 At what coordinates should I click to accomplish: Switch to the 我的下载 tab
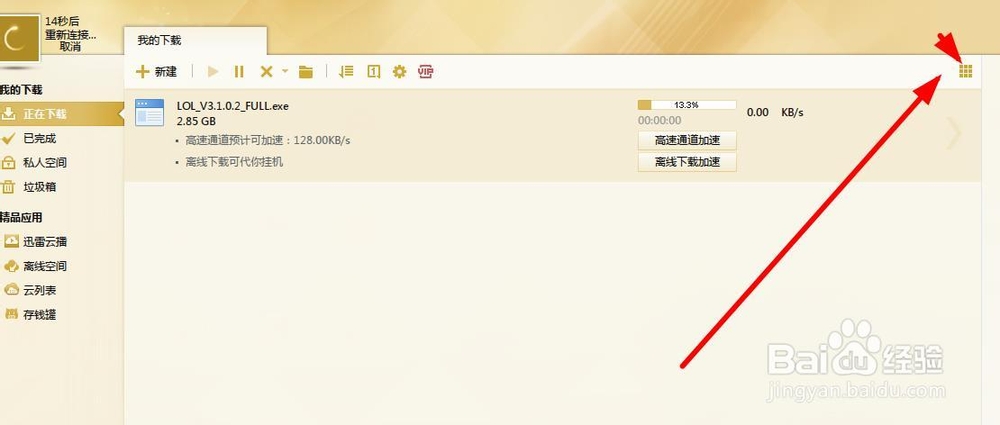(x=159, y=40)
